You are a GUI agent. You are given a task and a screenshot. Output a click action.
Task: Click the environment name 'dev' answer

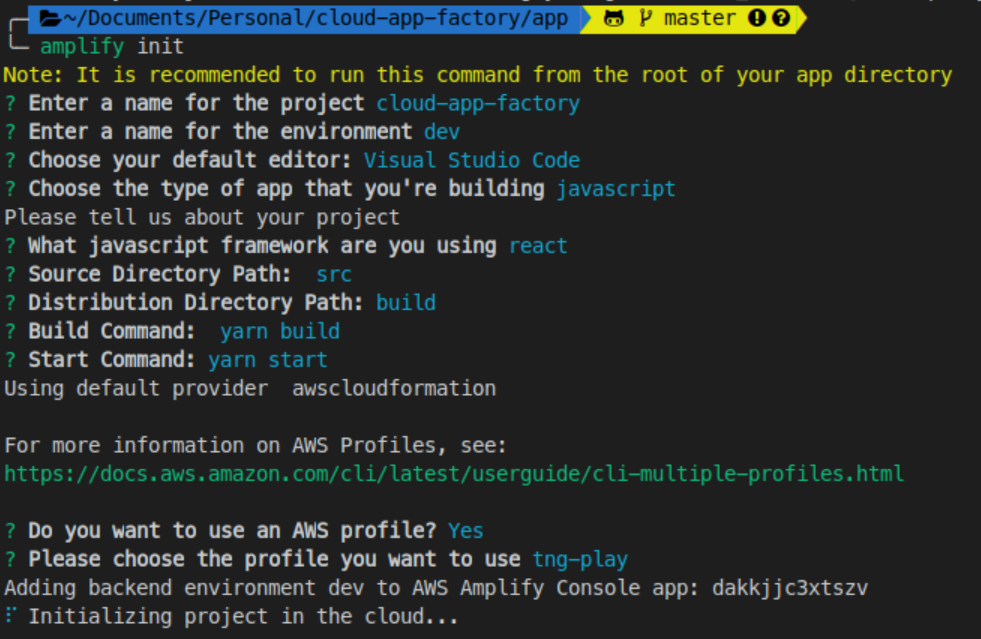[442, 131]
